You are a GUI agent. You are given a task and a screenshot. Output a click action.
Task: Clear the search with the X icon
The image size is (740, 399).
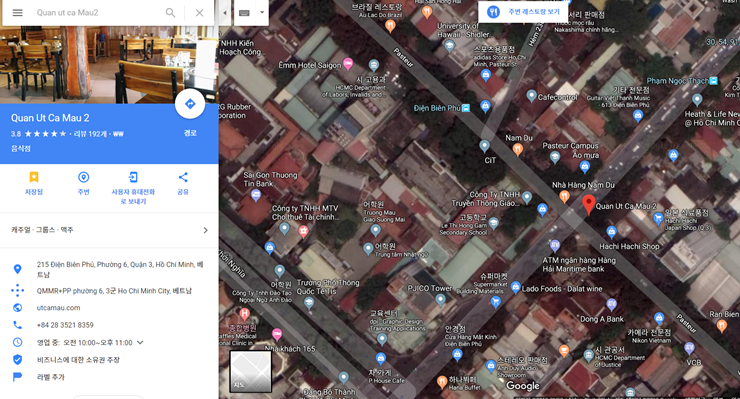pos(200,13)
